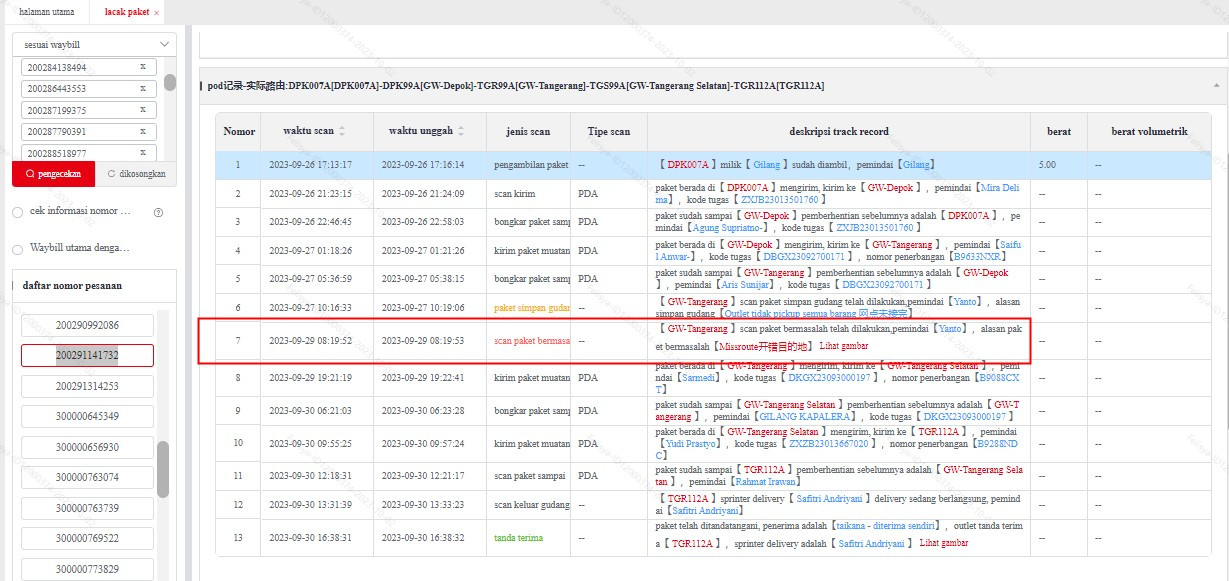Select order number 200290992086
The width and height of the screenshot is (1229, 581).
click(x=87, y=325)
